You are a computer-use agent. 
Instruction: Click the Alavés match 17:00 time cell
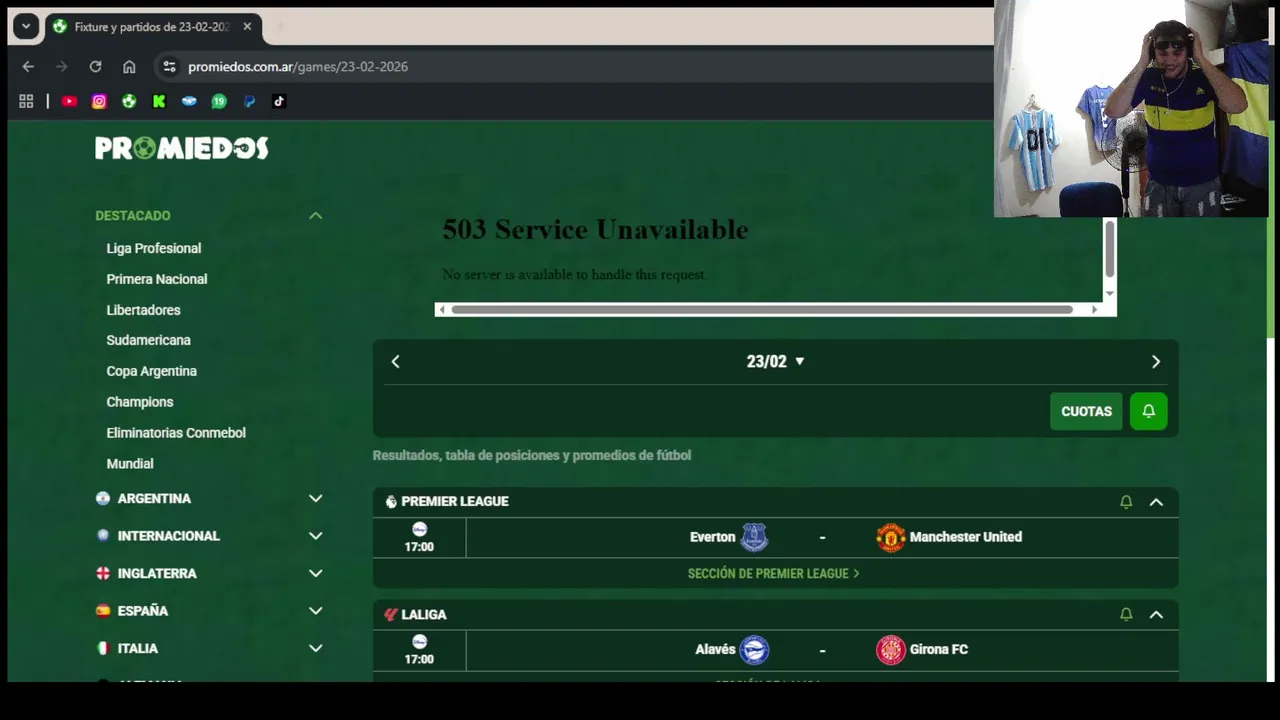point(419,650)
